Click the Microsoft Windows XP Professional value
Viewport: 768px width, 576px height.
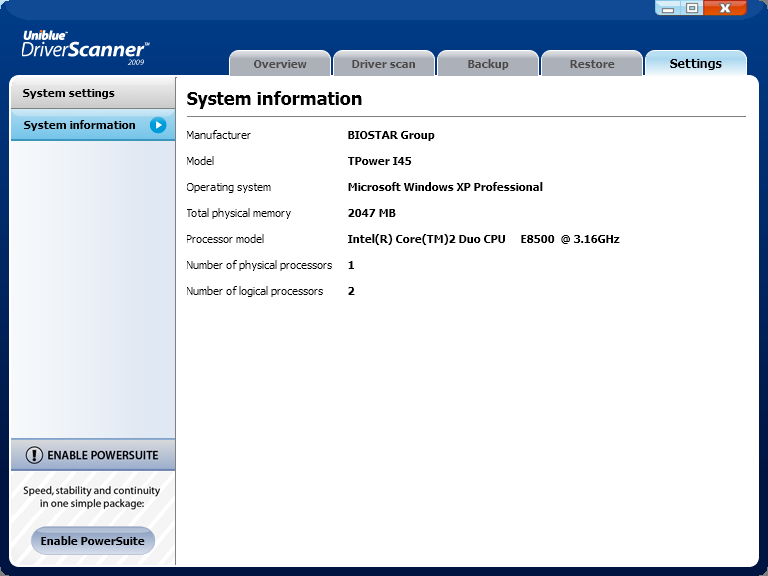pyautogui.click(x=445, y=187)
